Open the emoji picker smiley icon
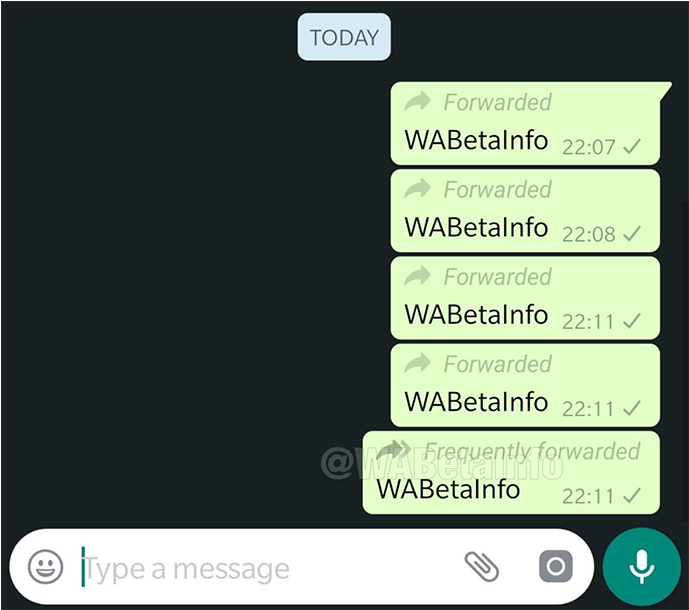 pyautogui.click(x=45, y=566)
